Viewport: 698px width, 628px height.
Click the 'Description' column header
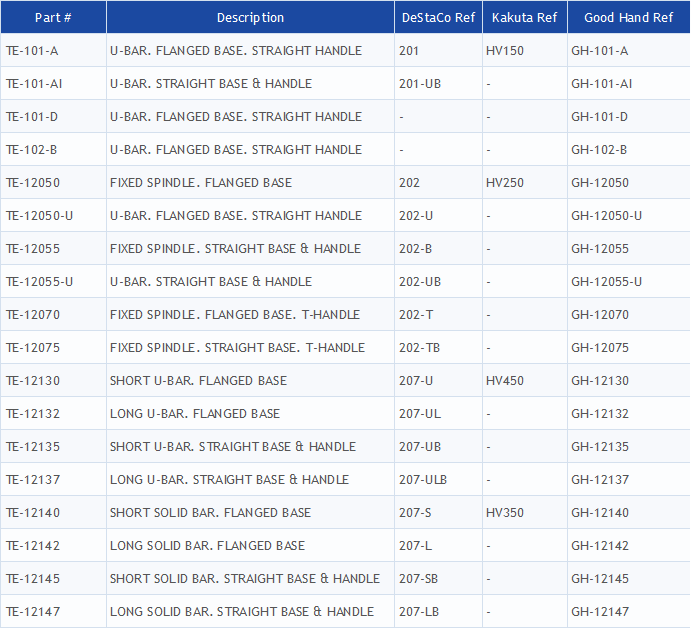point(250,17)
